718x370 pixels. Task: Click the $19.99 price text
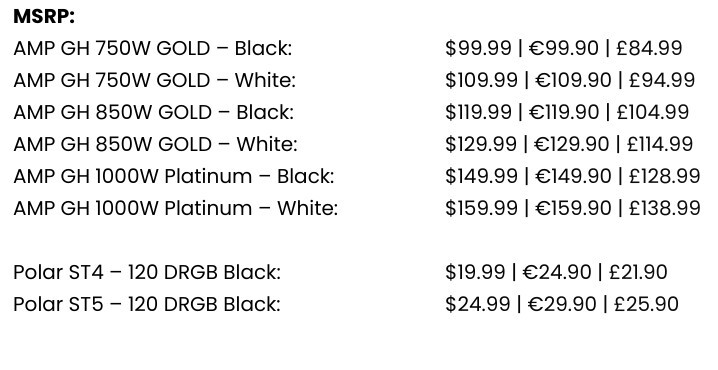tap(475, 272)
